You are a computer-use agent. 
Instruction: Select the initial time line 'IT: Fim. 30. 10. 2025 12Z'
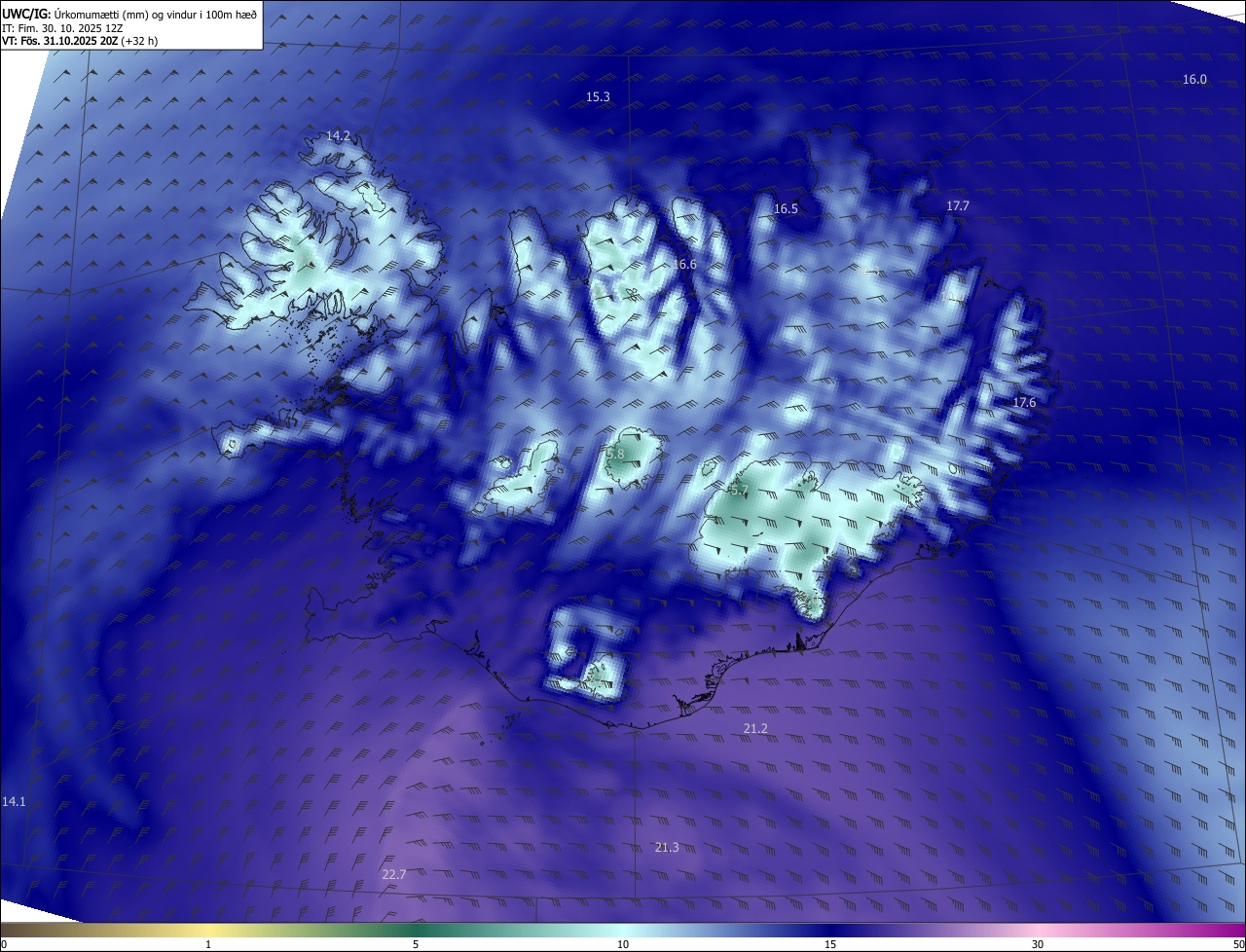(62, 27)
